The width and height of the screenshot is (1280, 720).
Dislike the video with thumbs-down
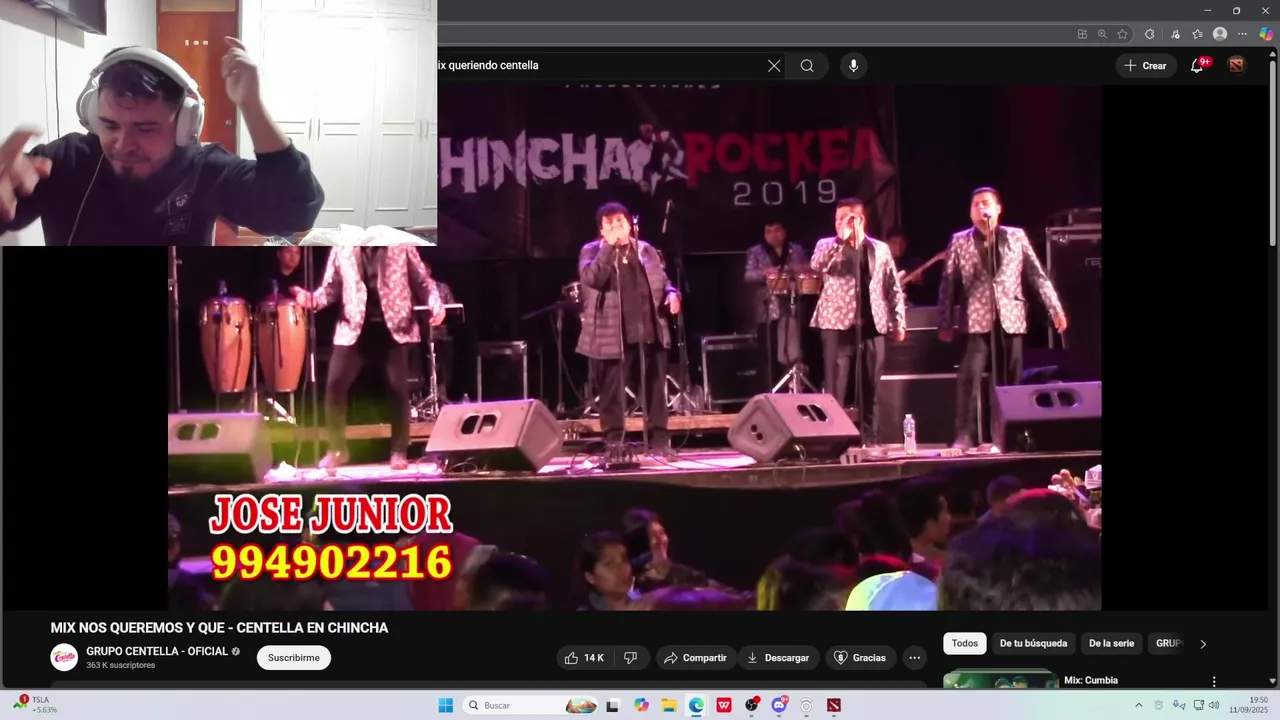click(631, 658)
